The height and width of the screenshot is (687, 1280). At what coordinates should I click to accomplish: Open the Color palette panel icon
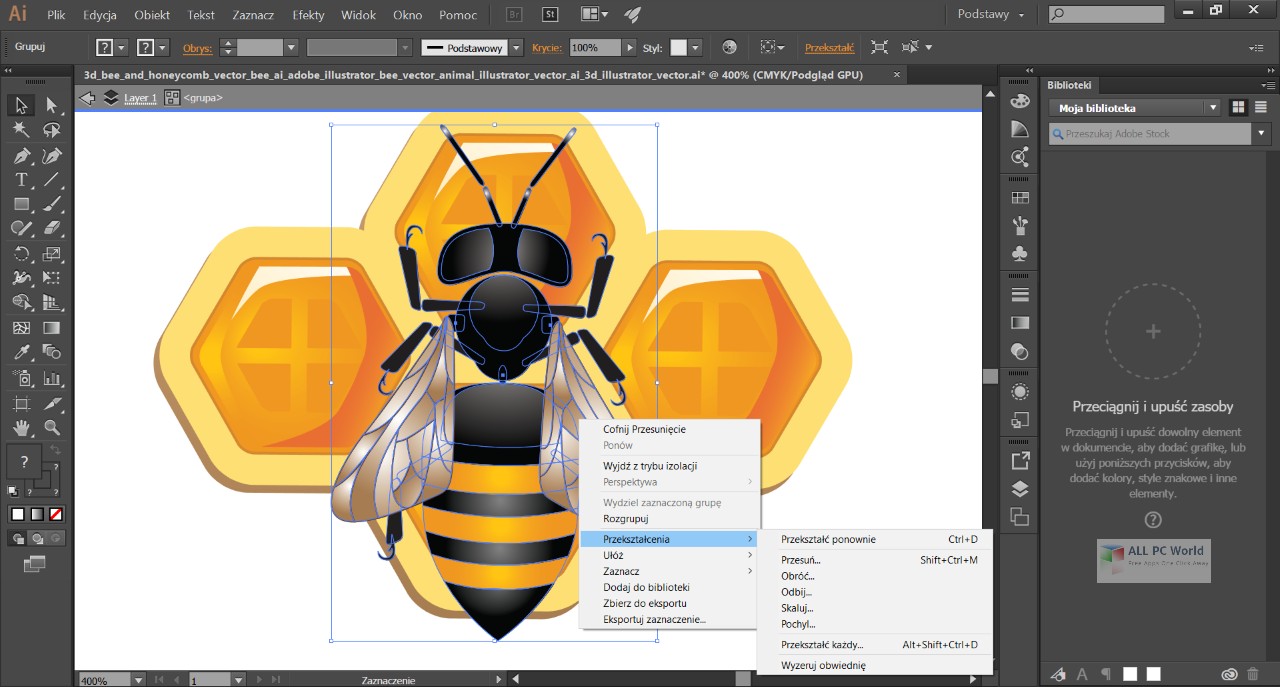coord(1019,101)
